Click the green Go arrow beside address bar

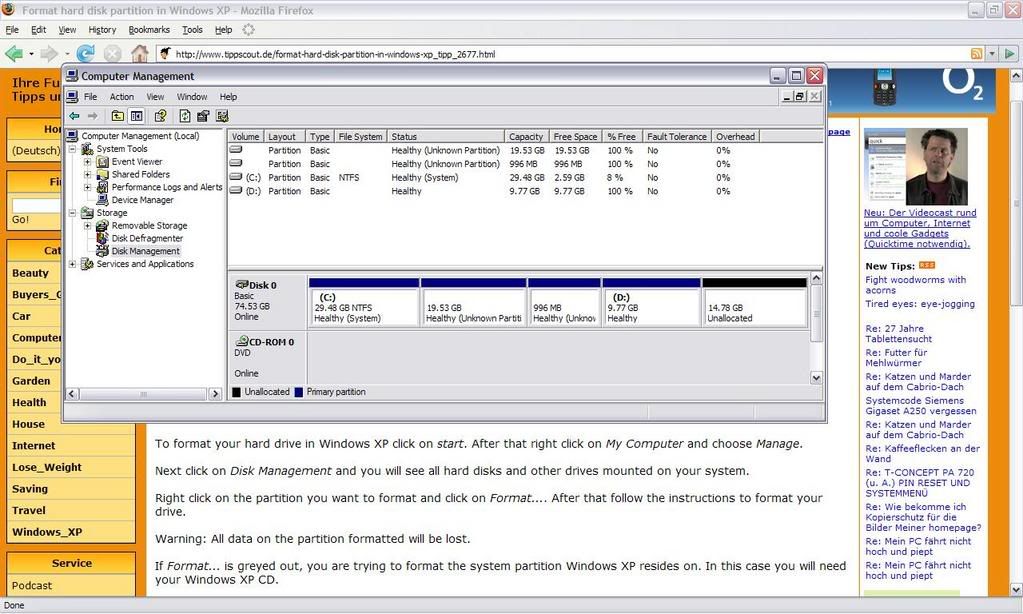1010,54
